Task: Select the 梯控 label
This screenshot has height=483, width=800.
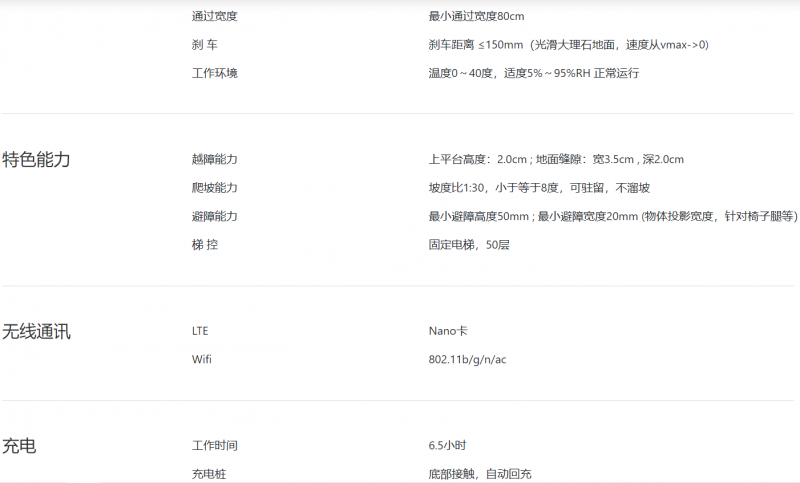Action: [x=205, y=245]
